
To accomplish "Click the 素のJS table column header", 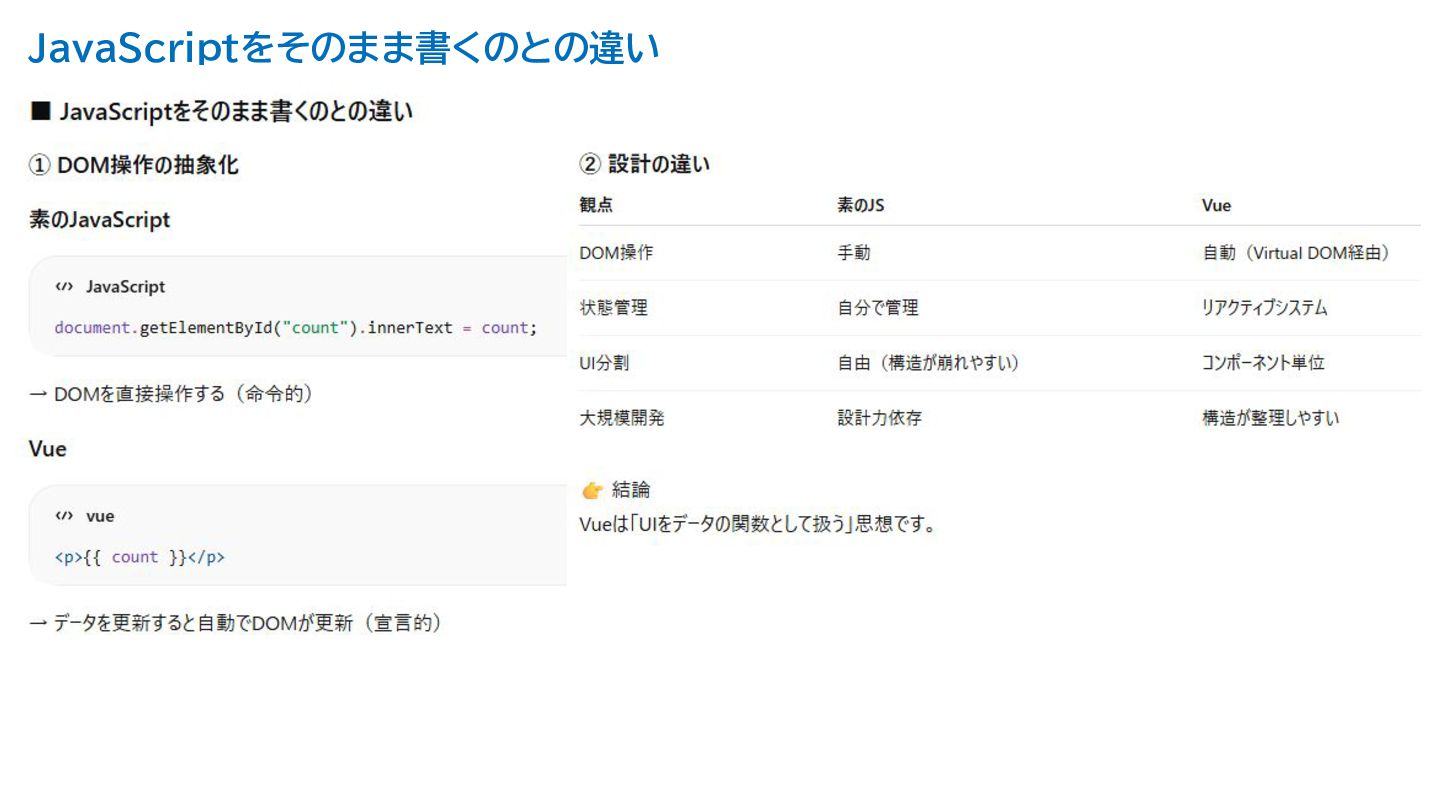I will click(x=860, y=206).
